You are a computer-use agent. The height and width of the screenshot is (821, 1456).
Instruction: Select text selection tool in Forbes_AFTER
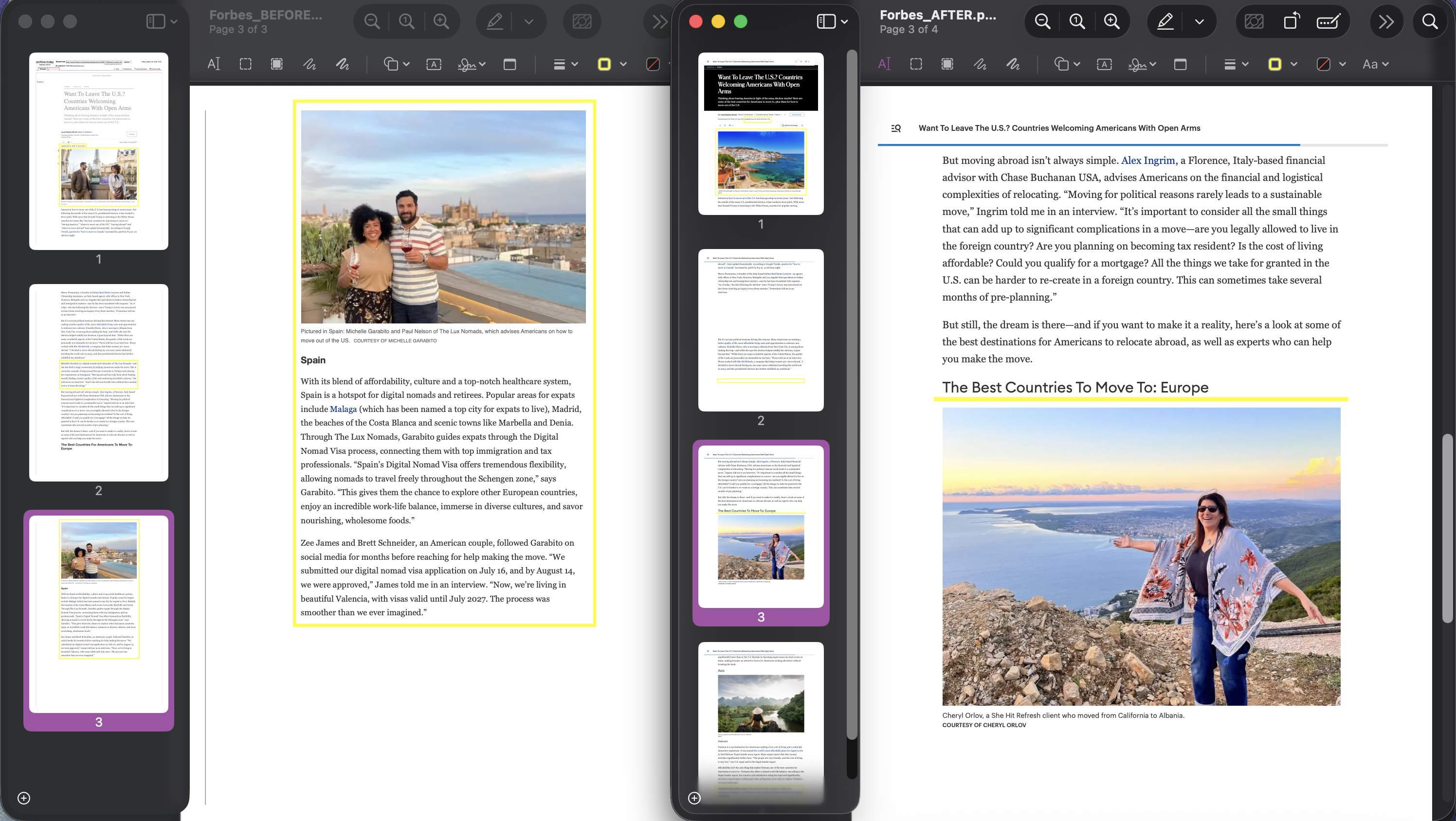point(885,64)
